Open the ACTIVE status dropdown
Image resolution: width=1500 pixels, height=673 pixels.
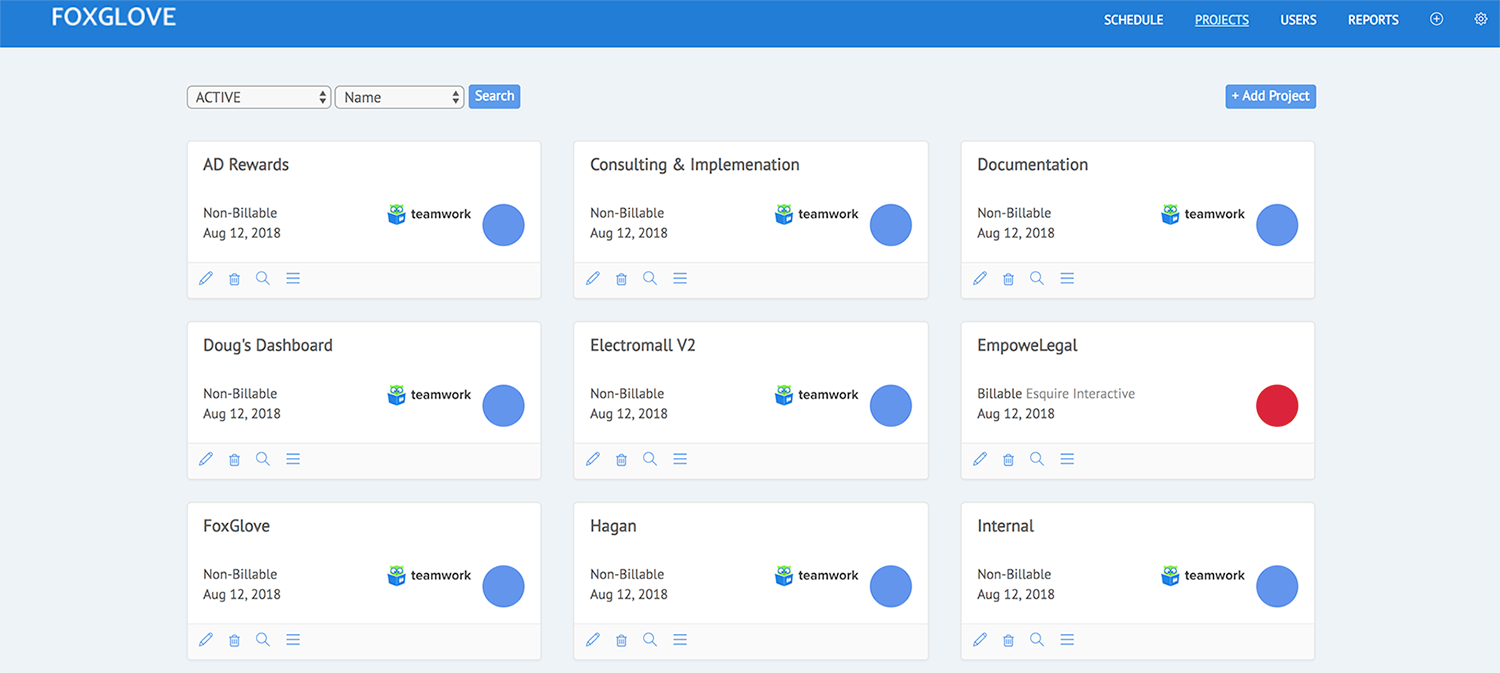[259, 97]
